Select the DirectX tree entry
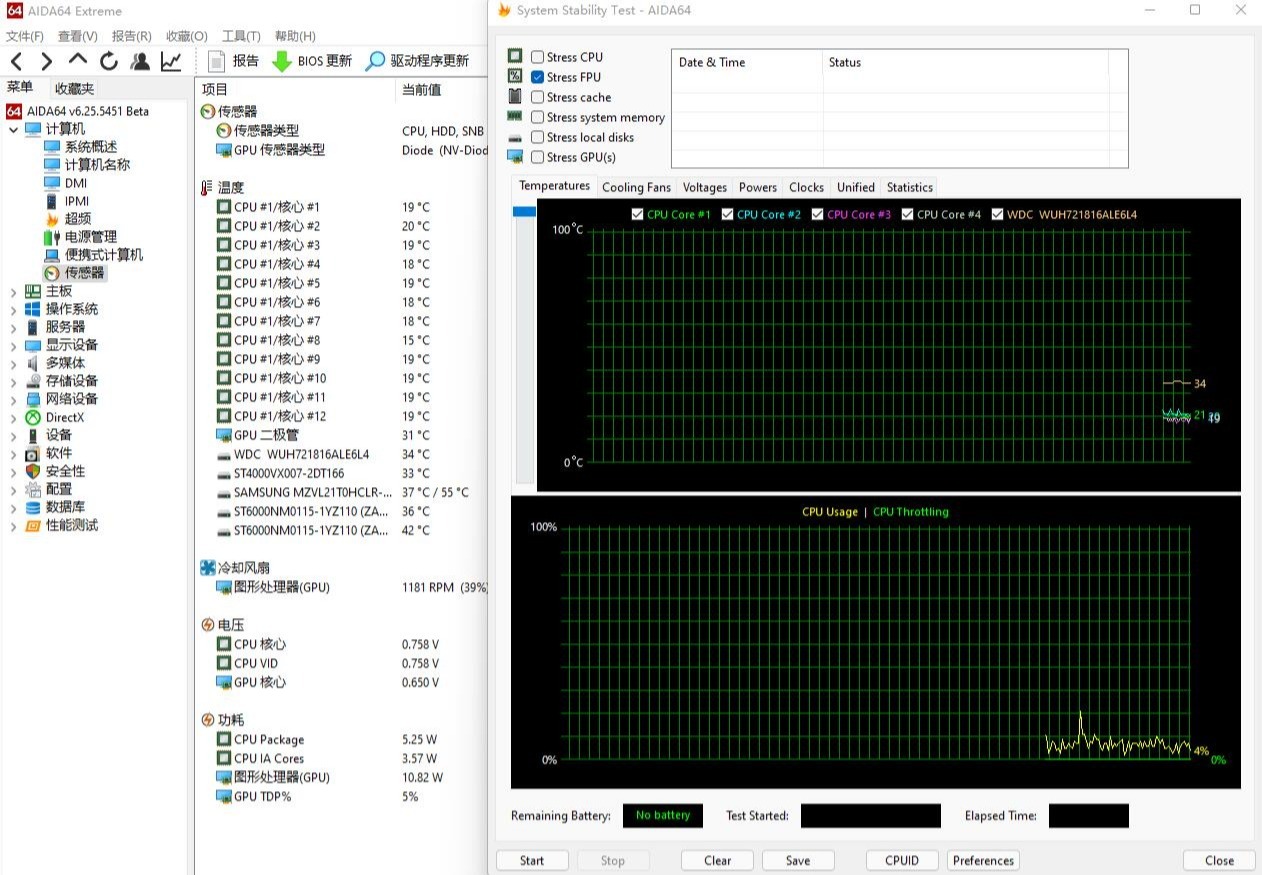Screen dimensions: 1262x875 (65, 417)
